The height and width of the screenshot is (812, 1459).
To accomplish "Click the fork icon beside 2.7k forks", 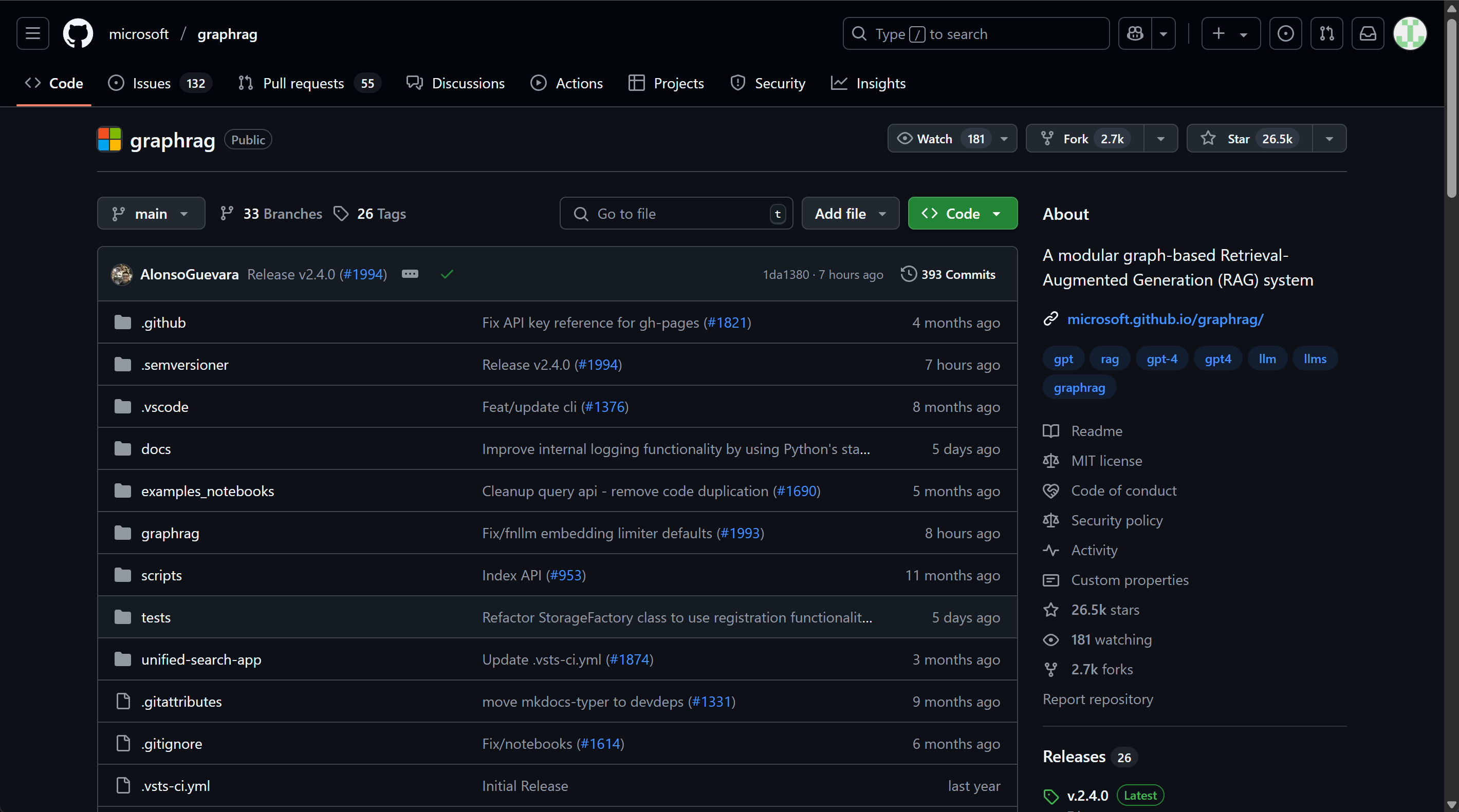I will point(1050,670).
